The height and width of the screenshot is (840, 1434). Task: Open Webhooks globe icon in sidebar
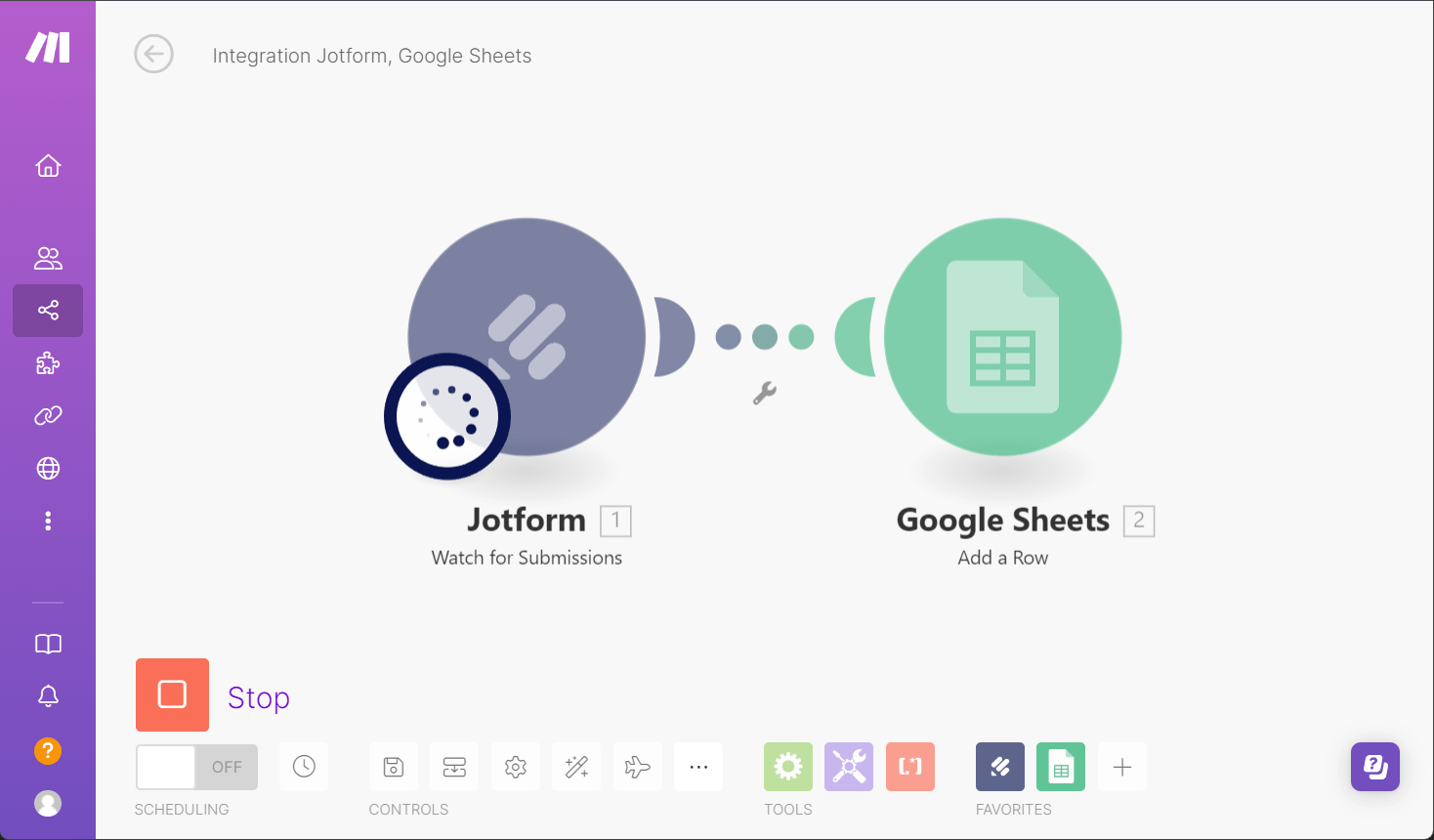tap(48, 469)
